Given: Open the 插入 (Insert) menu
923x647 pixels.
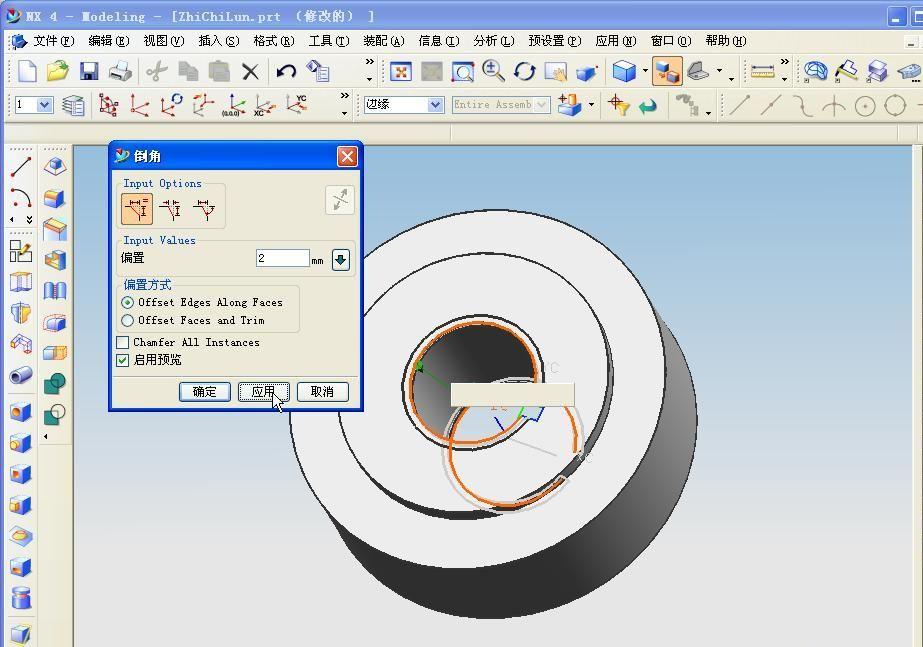Looking at the screenshot, I should pos(218,41).
